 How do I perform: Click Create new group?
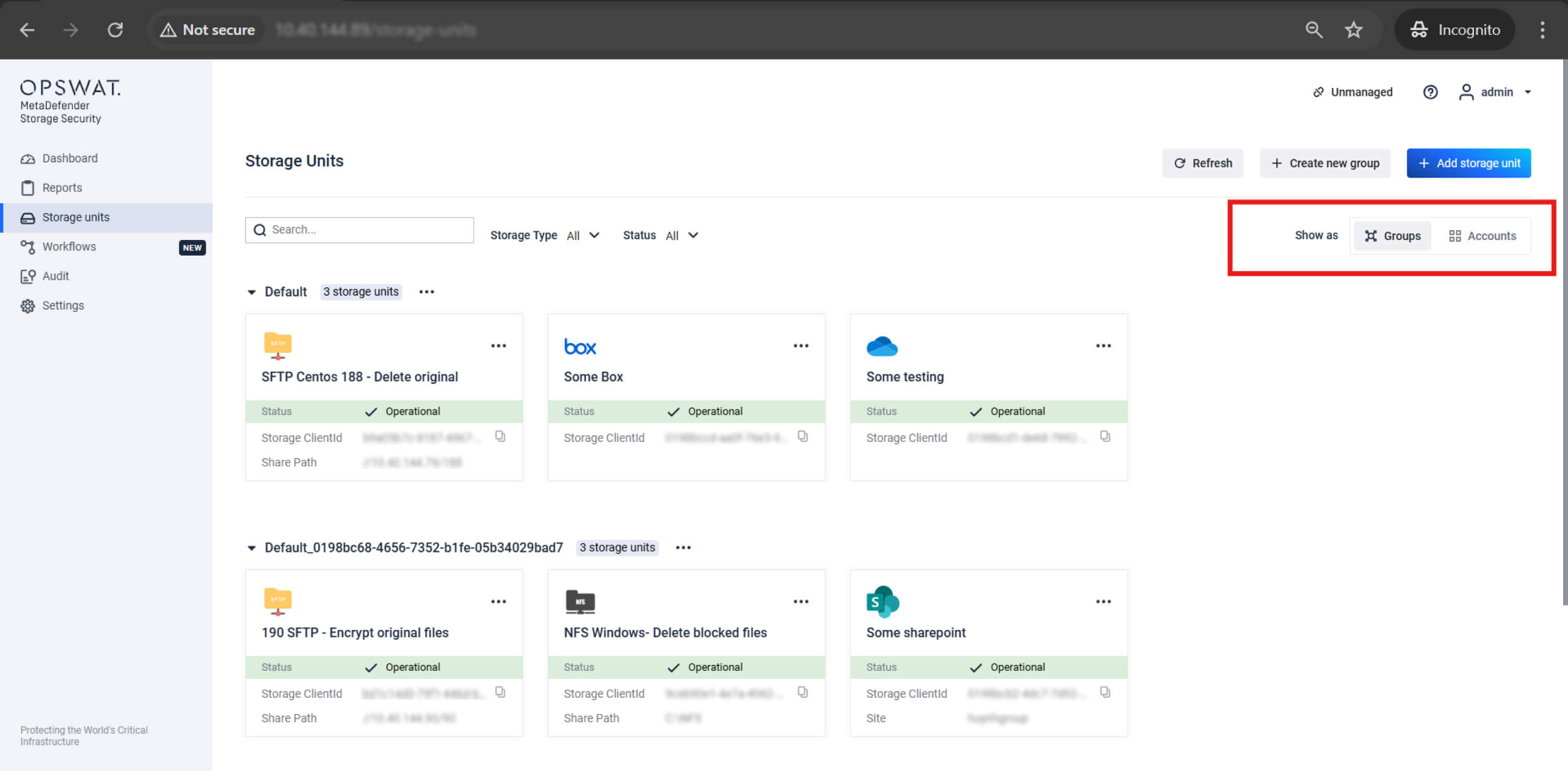coord(1325,163)
